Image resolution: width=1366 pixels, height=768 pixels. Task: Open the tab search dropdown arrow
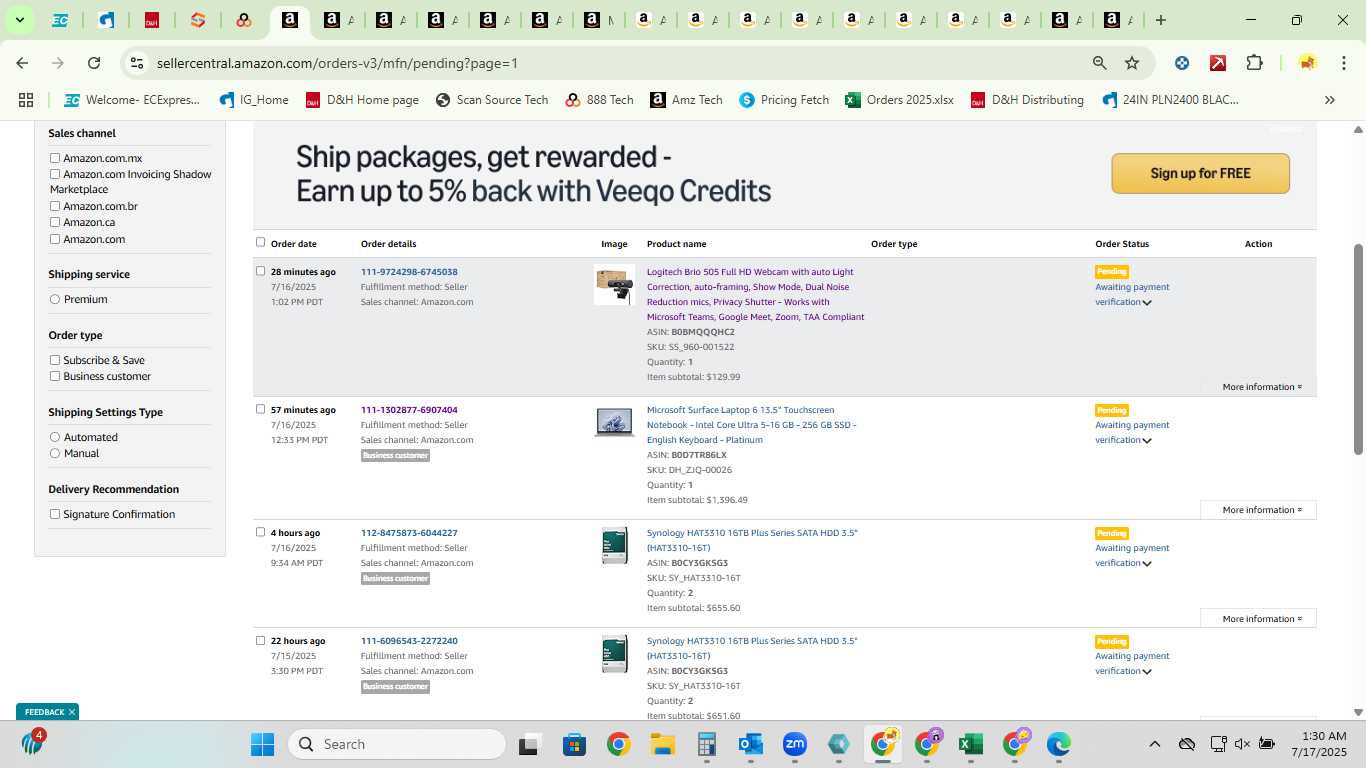19,20
